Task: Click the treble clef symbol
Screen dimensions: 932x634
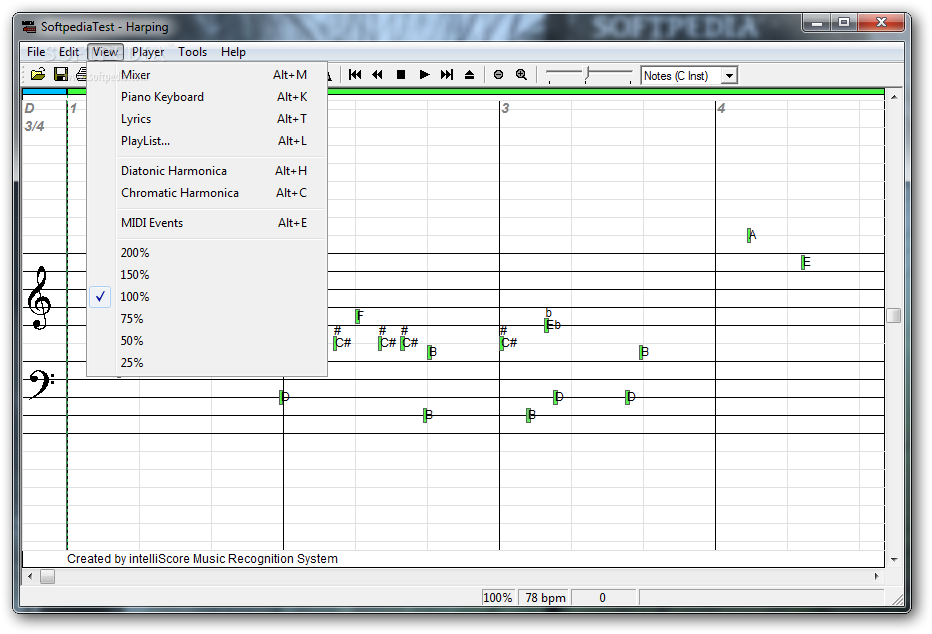Action: 39,297
